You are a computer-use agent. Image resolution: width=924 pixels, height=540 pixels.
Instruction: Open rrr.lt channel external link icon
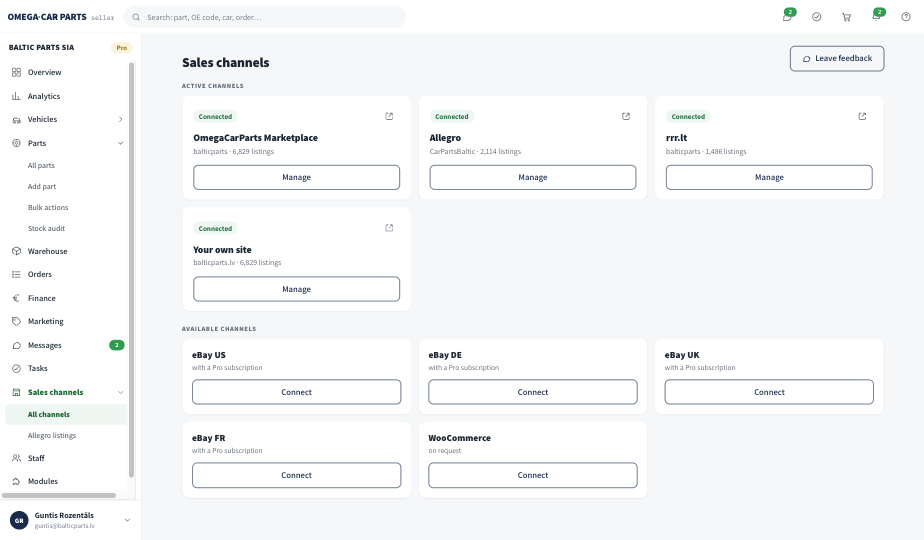pyautogui.click(x=862, y=116)
